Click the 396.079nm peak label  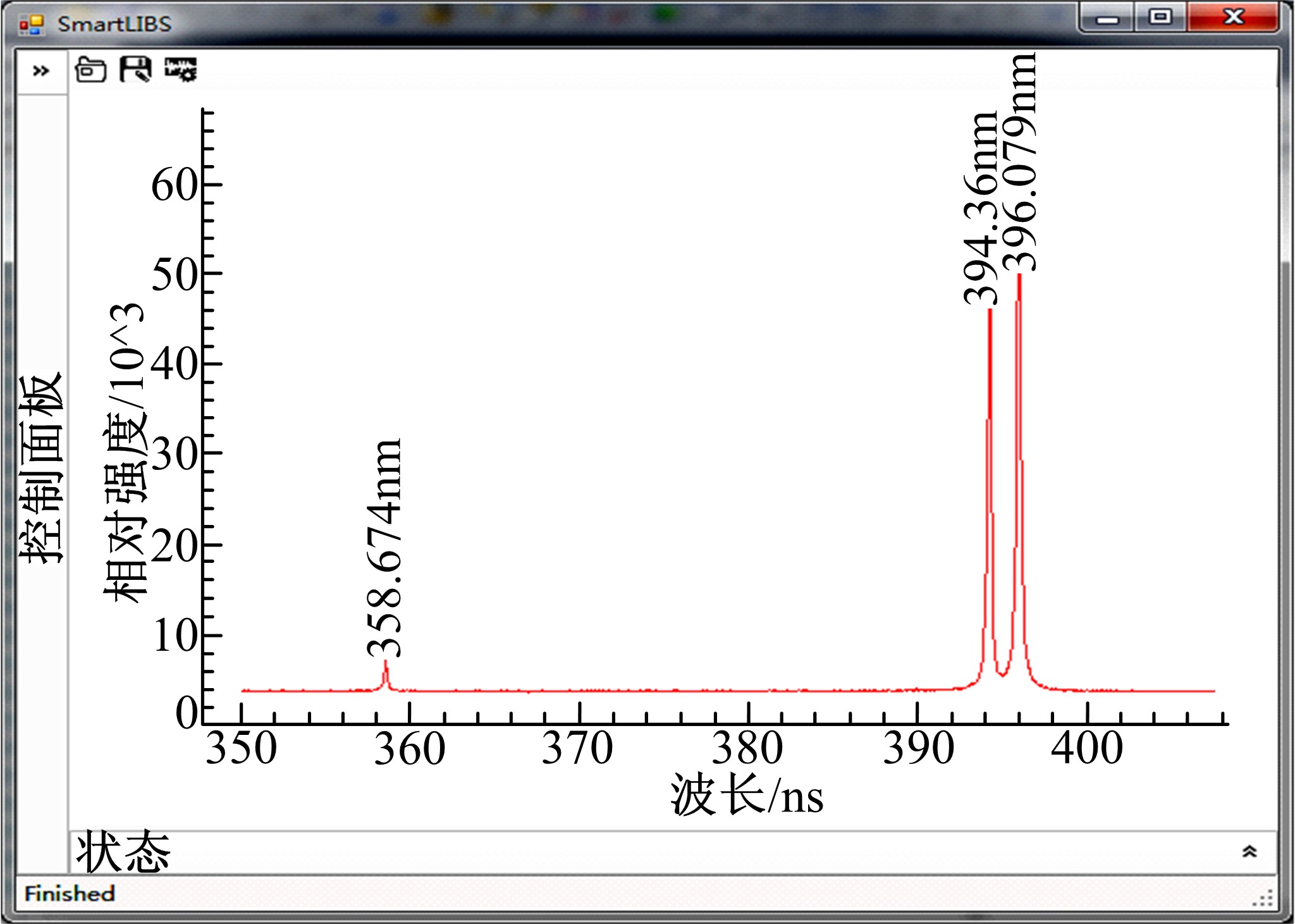pos(1019,163)
